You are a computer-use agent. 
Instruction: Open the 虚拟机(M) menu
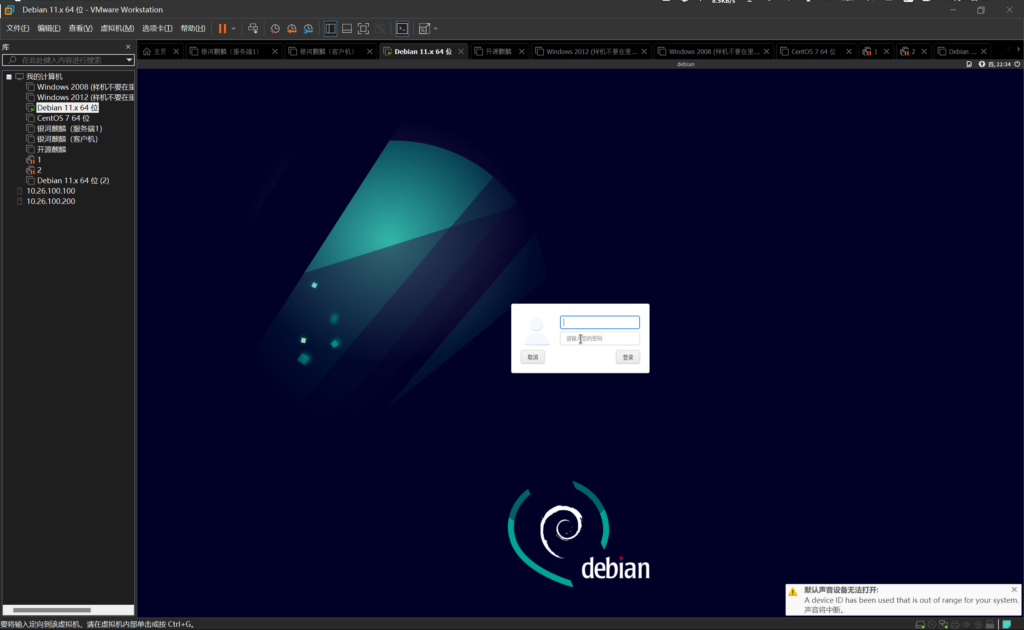(x=117, y=29)
